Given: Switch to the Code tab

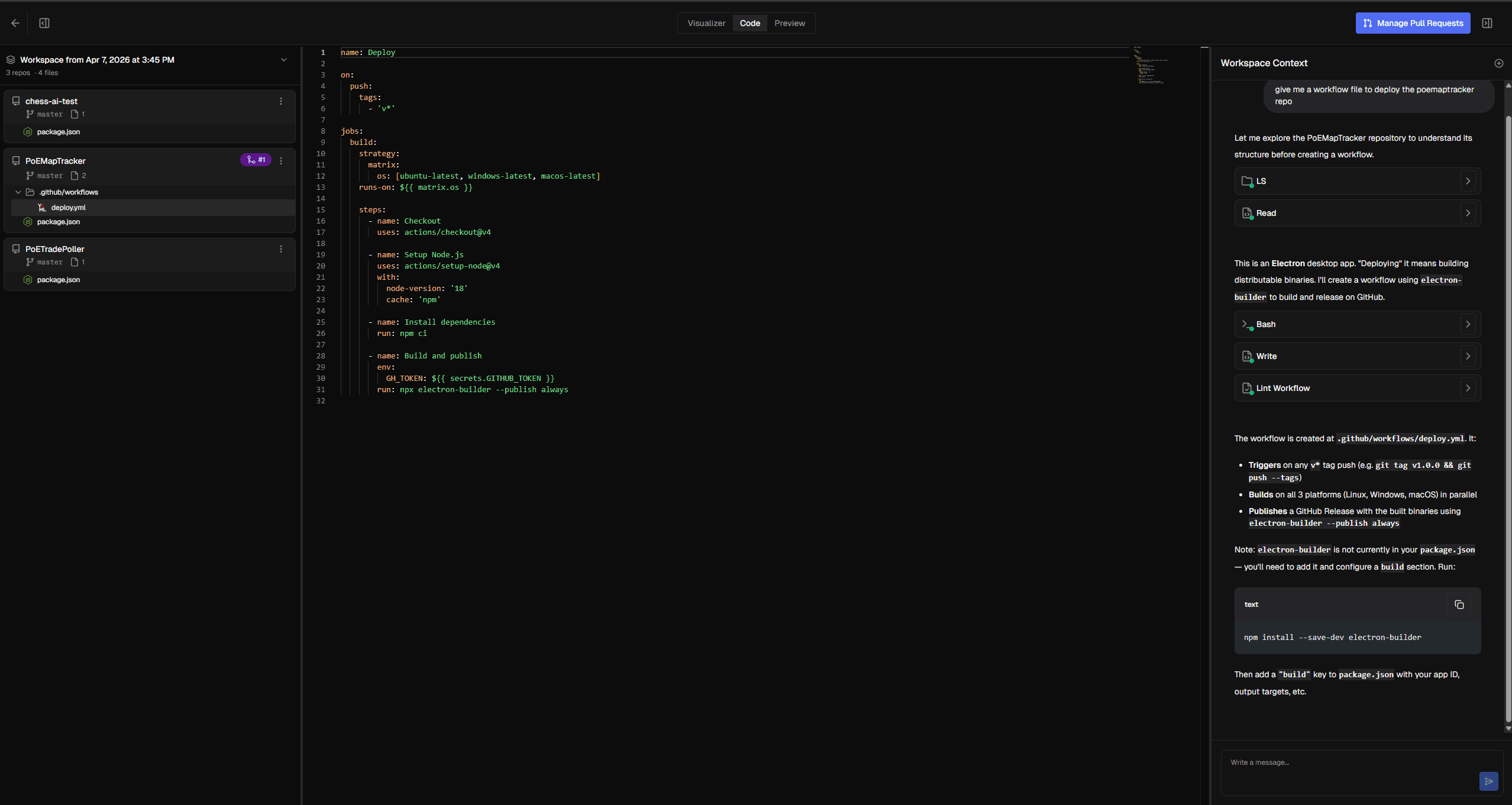Looking at the screenshot, I should click(749, 23).
